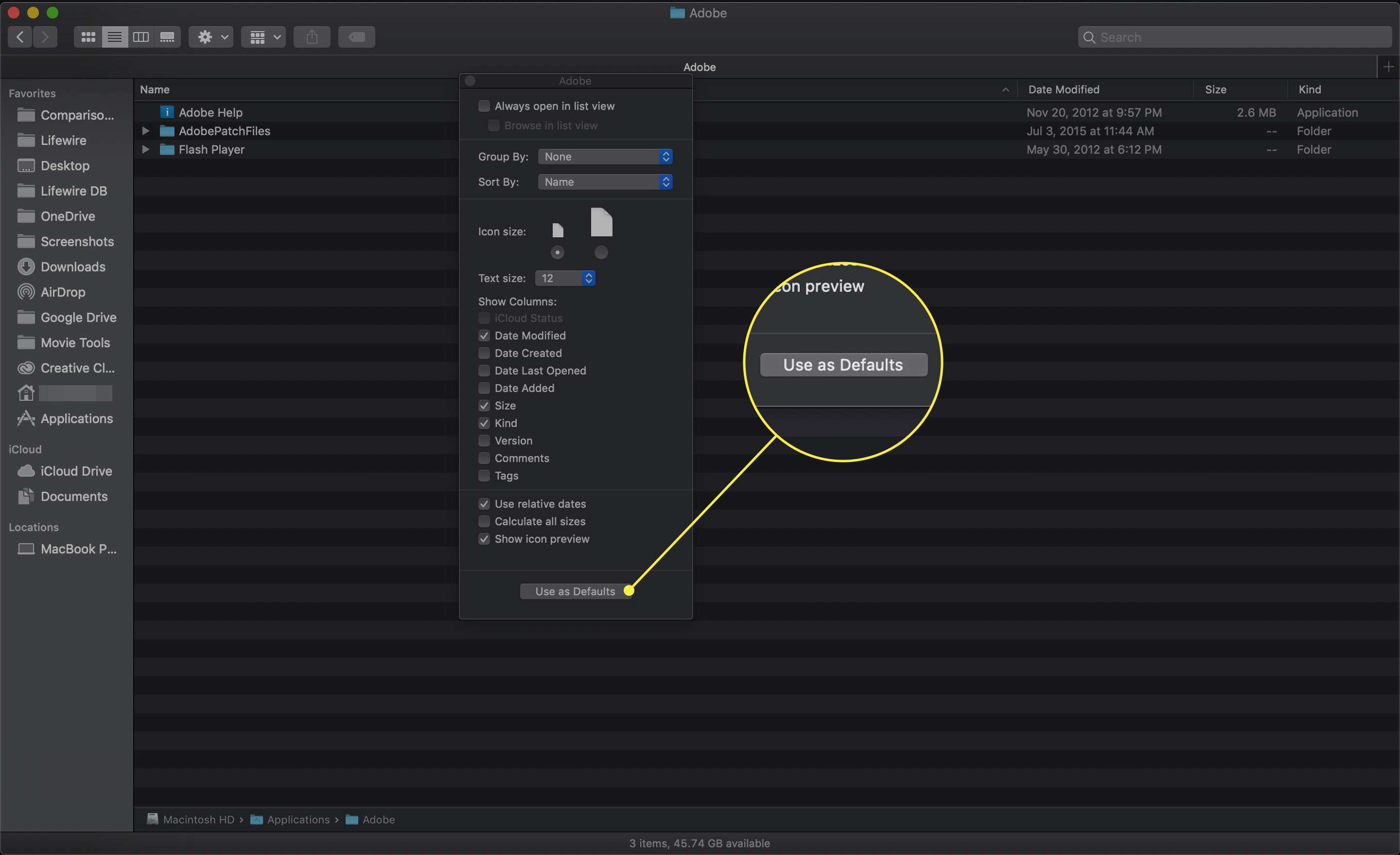Viewport: 1400px width, 855px height.
Task: Select the Flash Player folder
Action: click(x=211, y=149)
